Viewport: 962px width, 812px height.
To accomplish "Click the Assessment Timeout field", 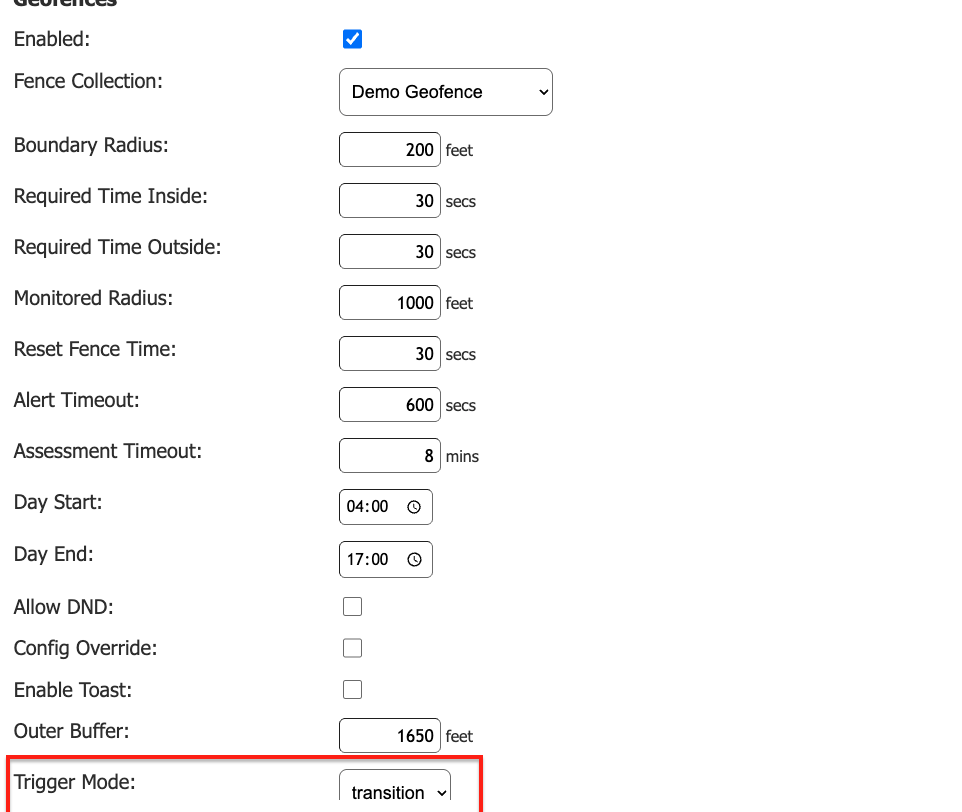I will click(390, 455).
